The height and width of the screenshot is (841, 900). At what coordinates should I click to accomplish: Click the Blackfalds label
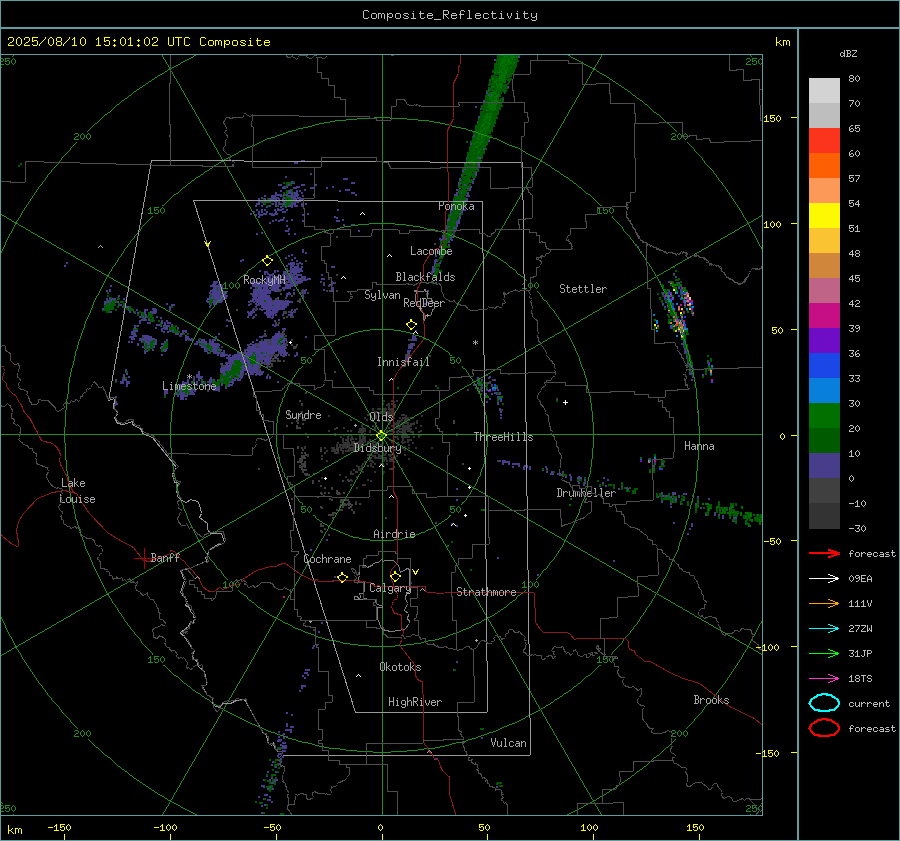click(425, 277)
